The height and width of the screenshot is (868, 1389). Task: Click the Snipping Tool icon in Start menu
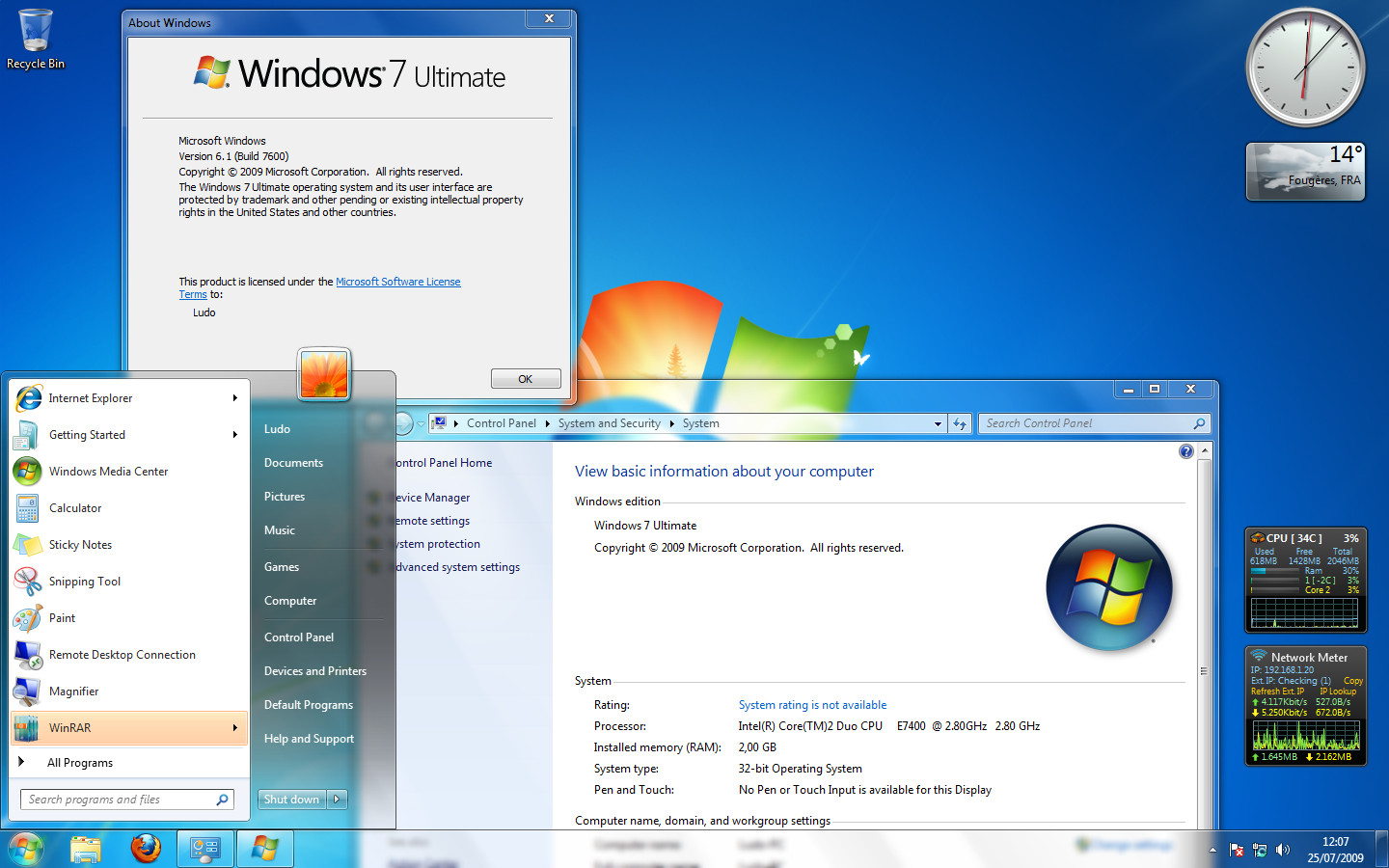coord(27,582)
